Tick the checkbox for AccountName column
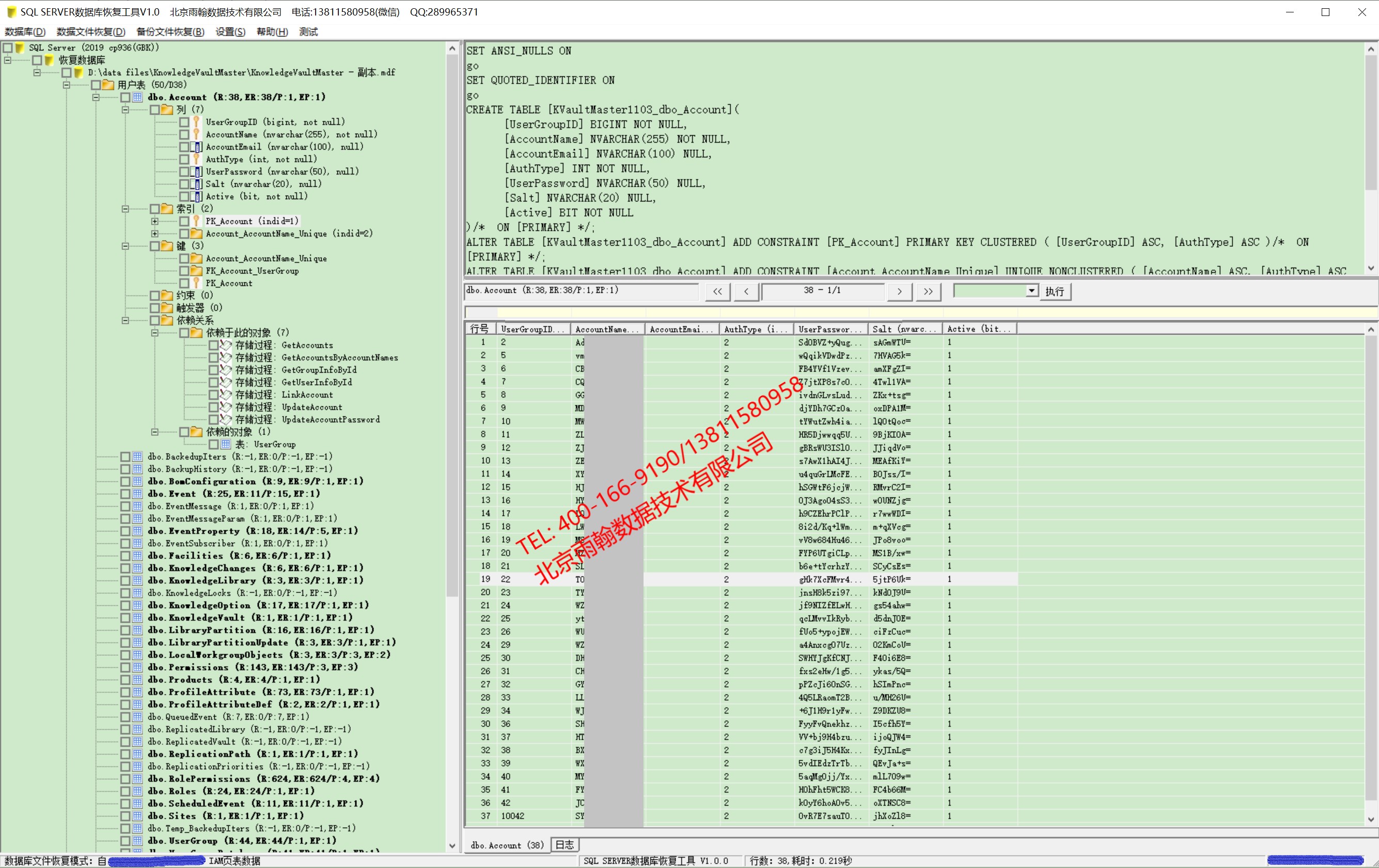This screenshot has height=868, width=1379. [x=184, y=135]
